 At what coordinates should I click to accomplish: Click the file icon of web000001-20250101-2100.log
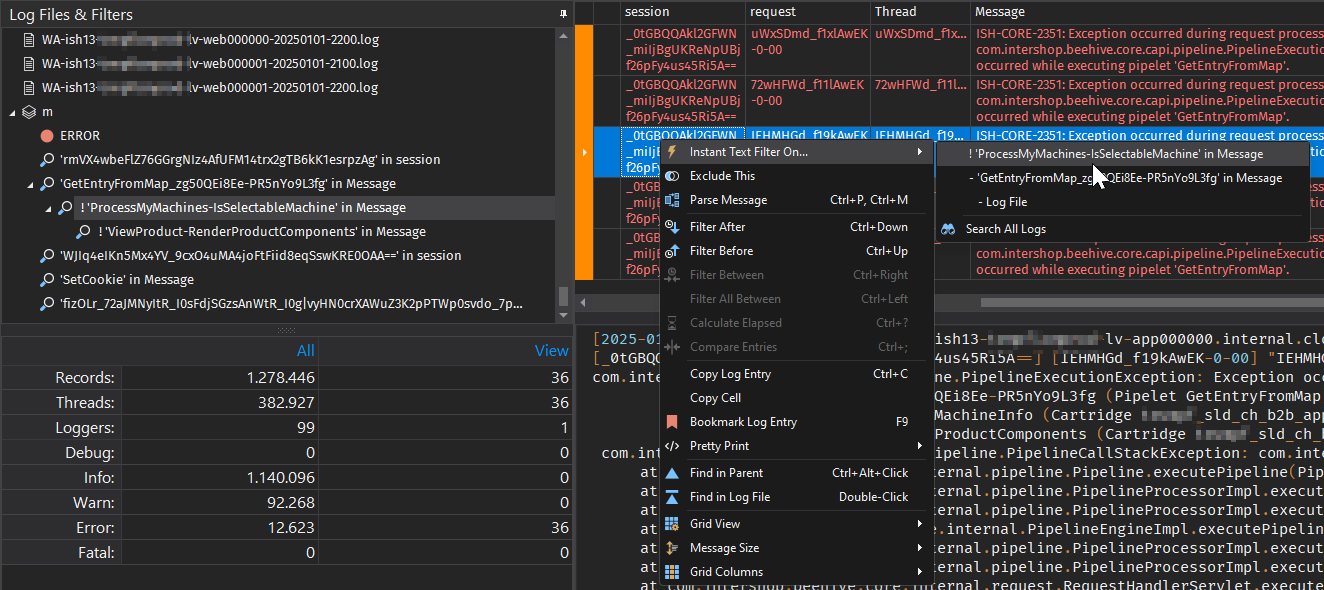point(29,64)
